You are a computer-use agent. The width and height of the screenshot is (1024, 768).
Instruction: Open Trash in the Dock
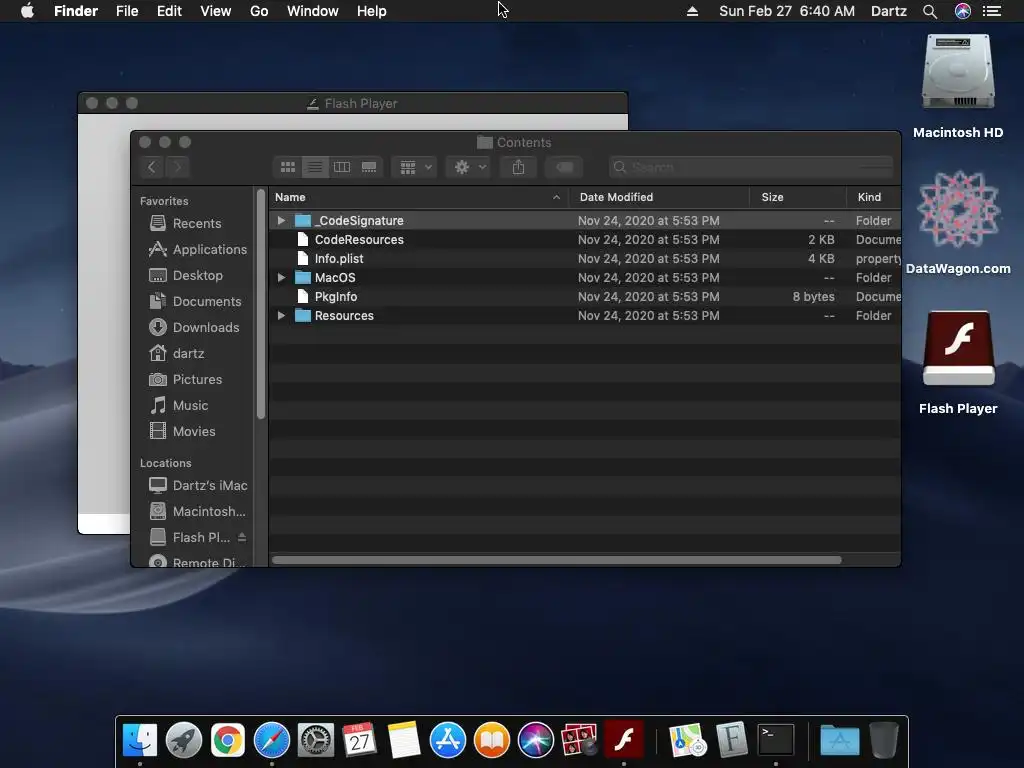[884, 741]
